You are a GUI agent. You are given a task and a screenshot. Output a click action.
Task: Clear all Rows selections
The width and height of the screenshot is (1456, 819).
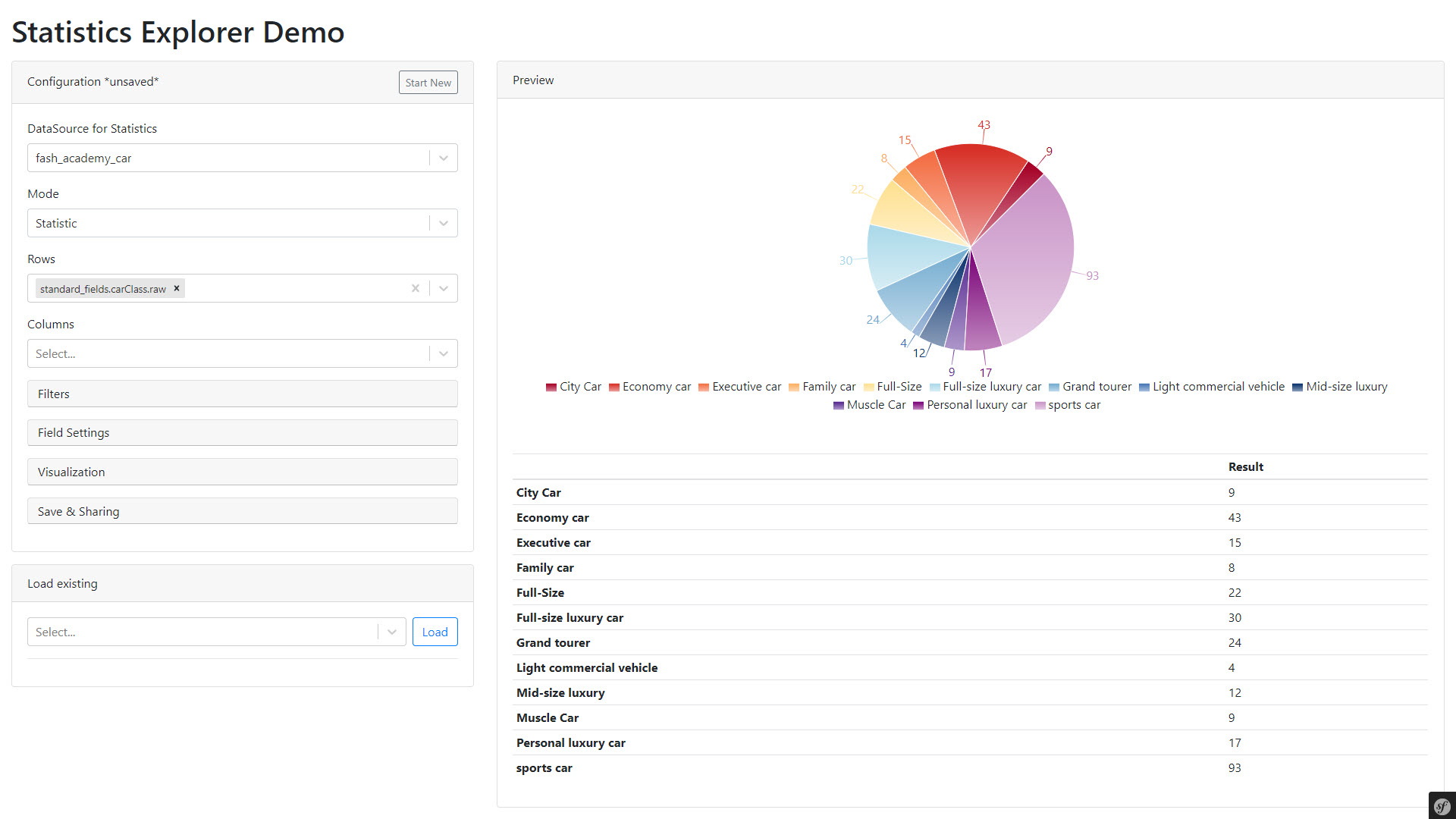click(415, 288)
